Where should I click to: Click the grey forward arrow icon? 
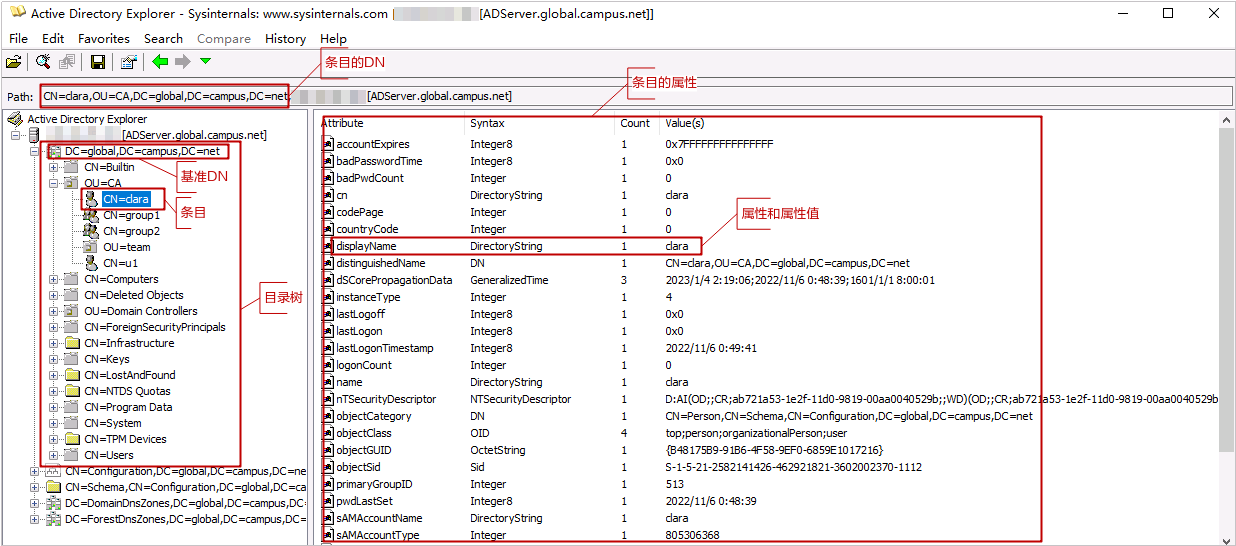click(182, 62)
